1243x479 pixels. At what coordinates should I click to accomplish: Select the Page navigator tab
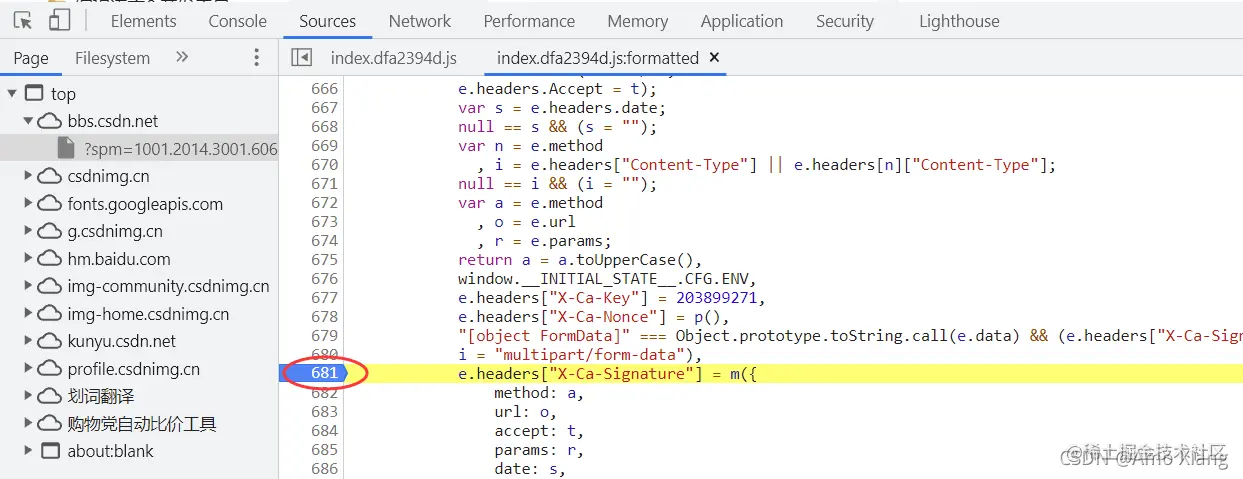tap(31, 58)
